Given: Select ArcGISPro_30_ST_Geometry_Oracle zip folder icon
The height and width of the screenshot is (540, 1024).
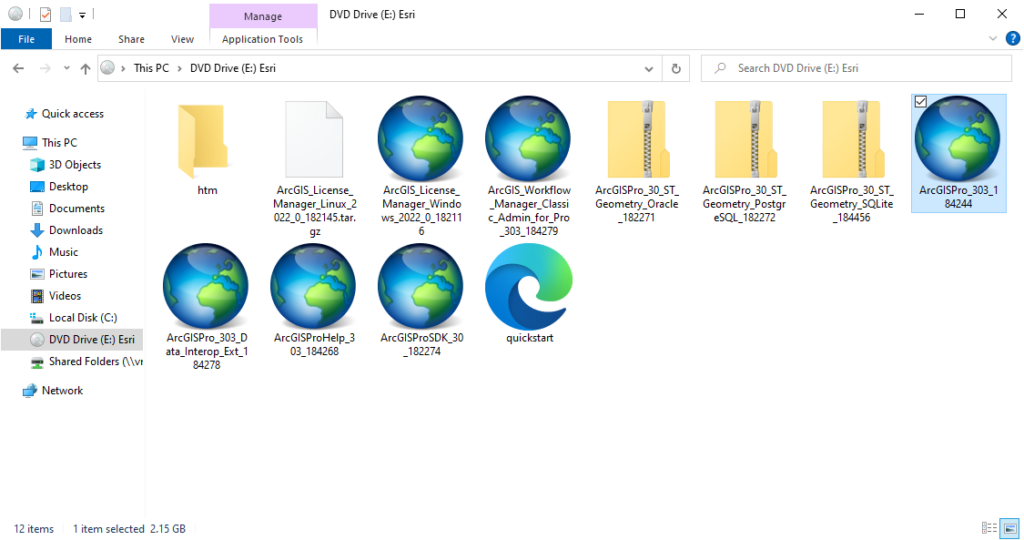Looking at the screenshot, I should 638,139.
